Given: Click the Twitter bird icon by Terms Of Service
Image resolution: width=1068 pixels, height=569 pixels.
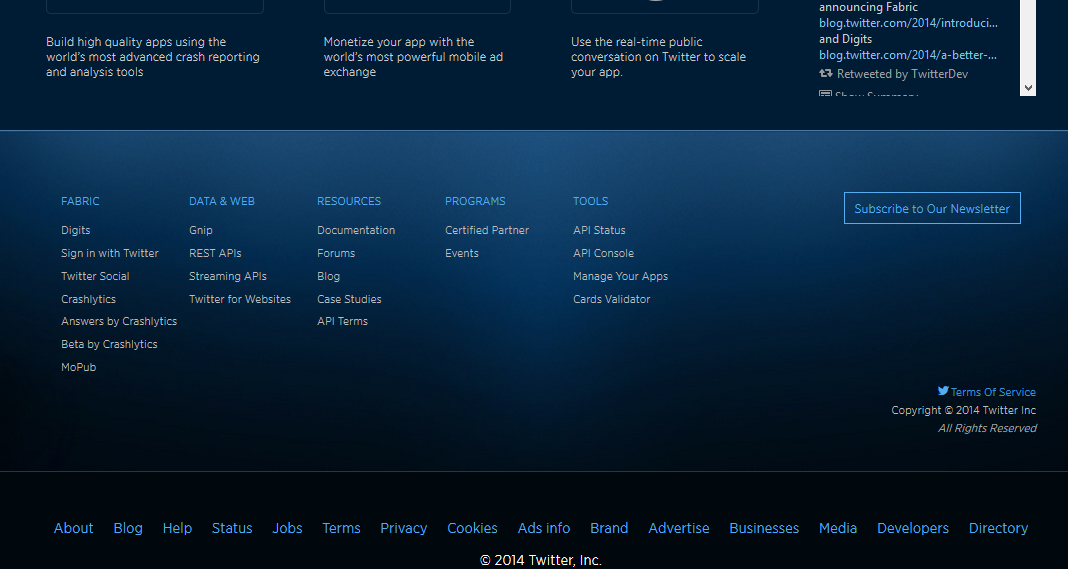Looking at the screenshot, I should [x=943, y=390].
